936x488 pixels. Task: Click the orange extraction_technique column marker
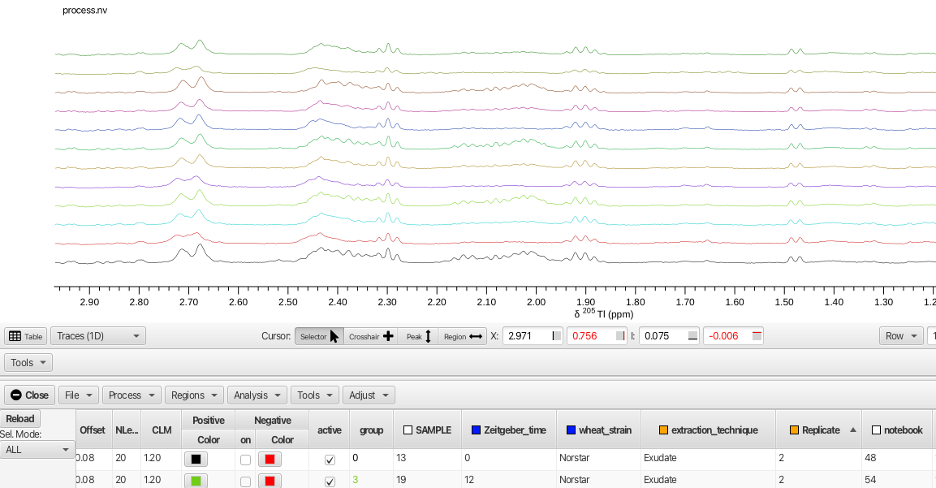click(x=663, y=430)
